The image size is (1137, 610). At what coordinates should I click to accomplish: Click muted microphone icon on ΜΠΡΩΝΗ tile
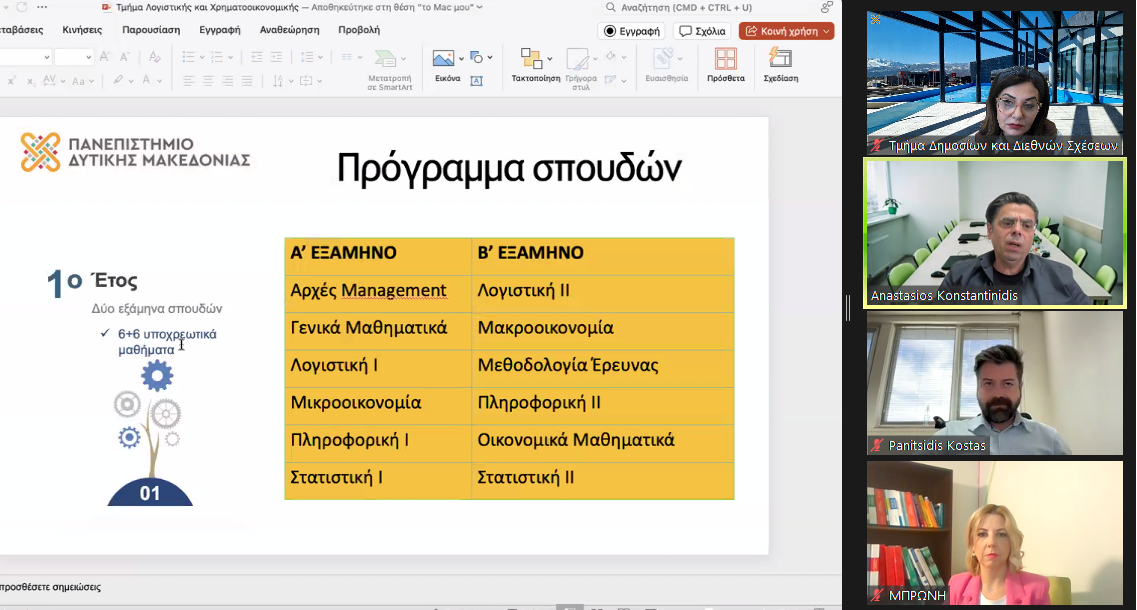point(877,595)
